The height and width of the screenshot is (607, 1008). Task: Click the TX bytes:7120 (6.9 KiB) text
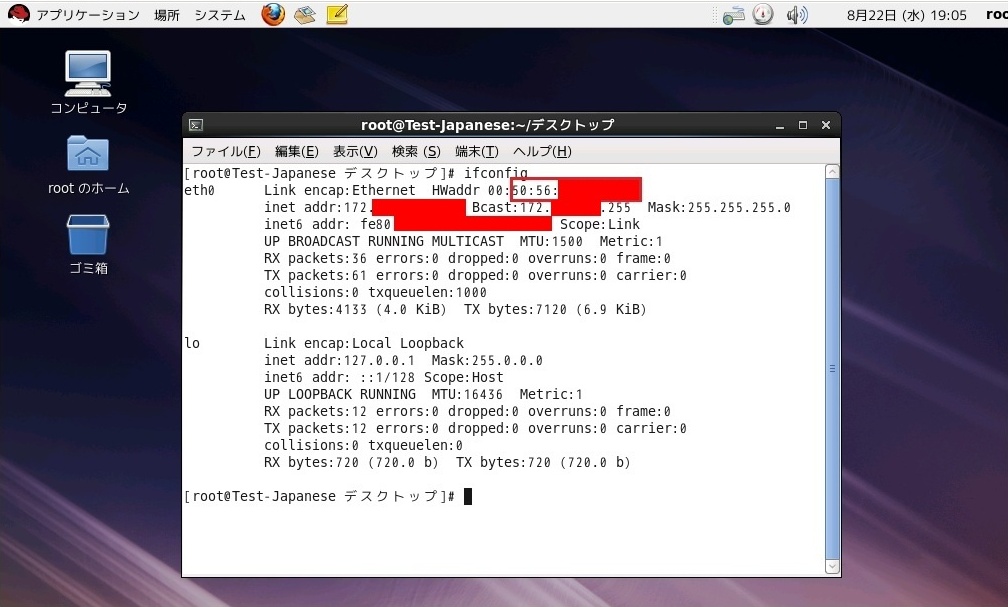[x=555, y=310]
